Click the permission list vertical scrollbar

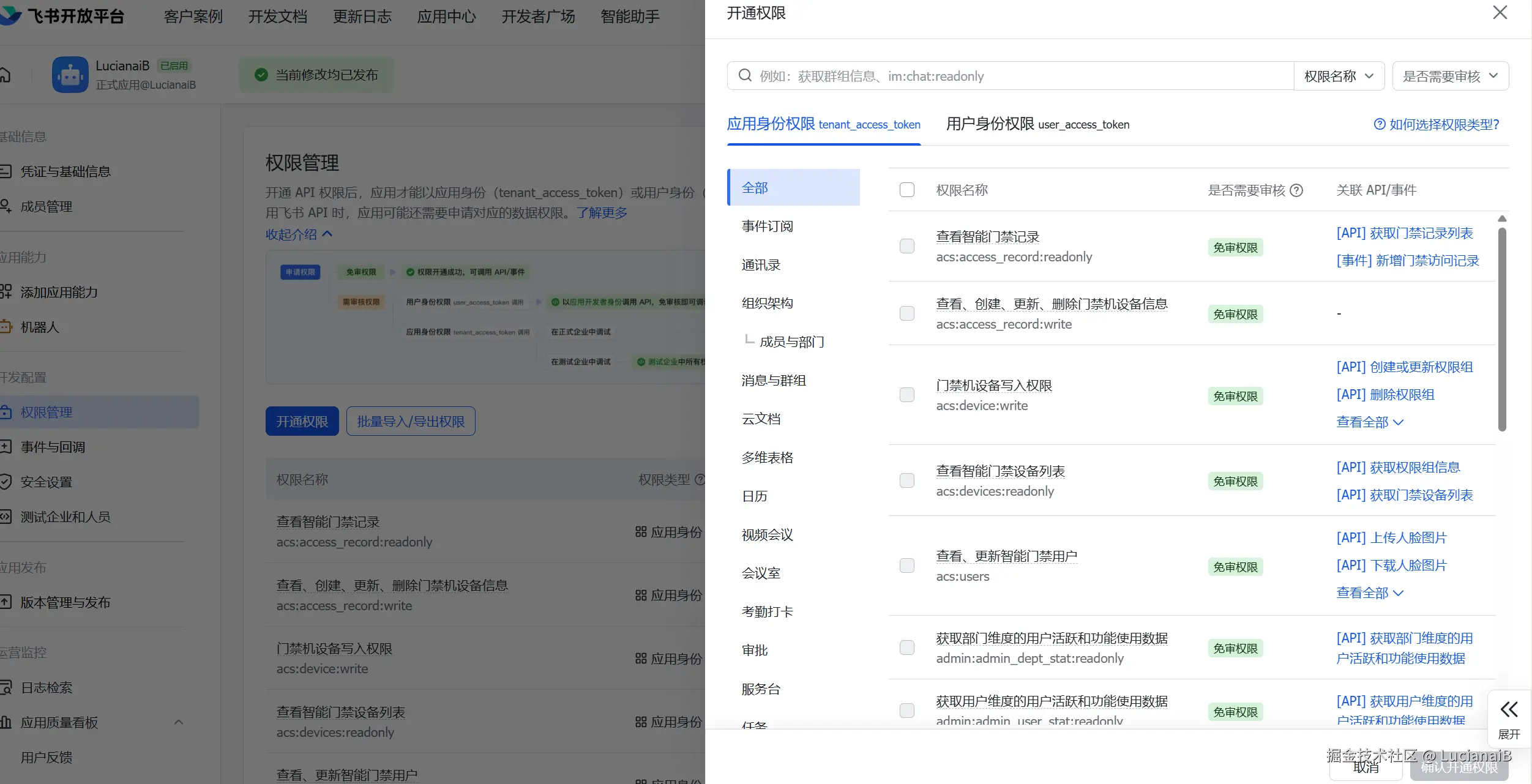pos(1501,330)
